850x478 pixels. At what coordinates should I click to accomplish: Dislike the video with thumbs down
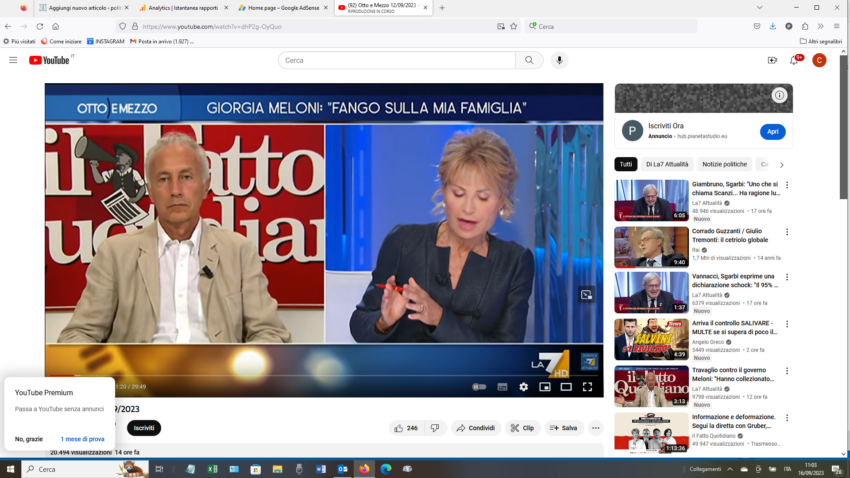click(x=435, y=428)
